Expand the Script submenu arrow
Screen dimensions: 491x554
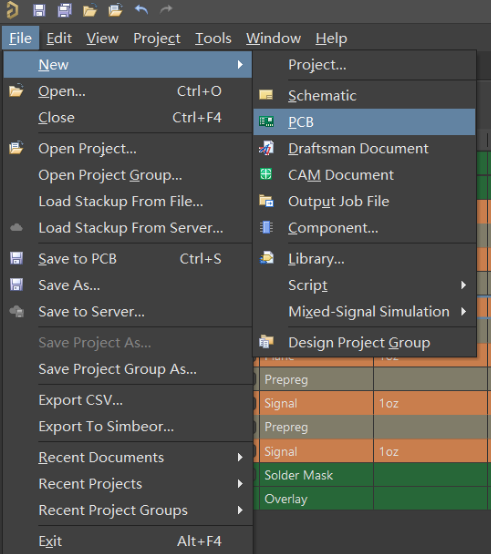463,285
